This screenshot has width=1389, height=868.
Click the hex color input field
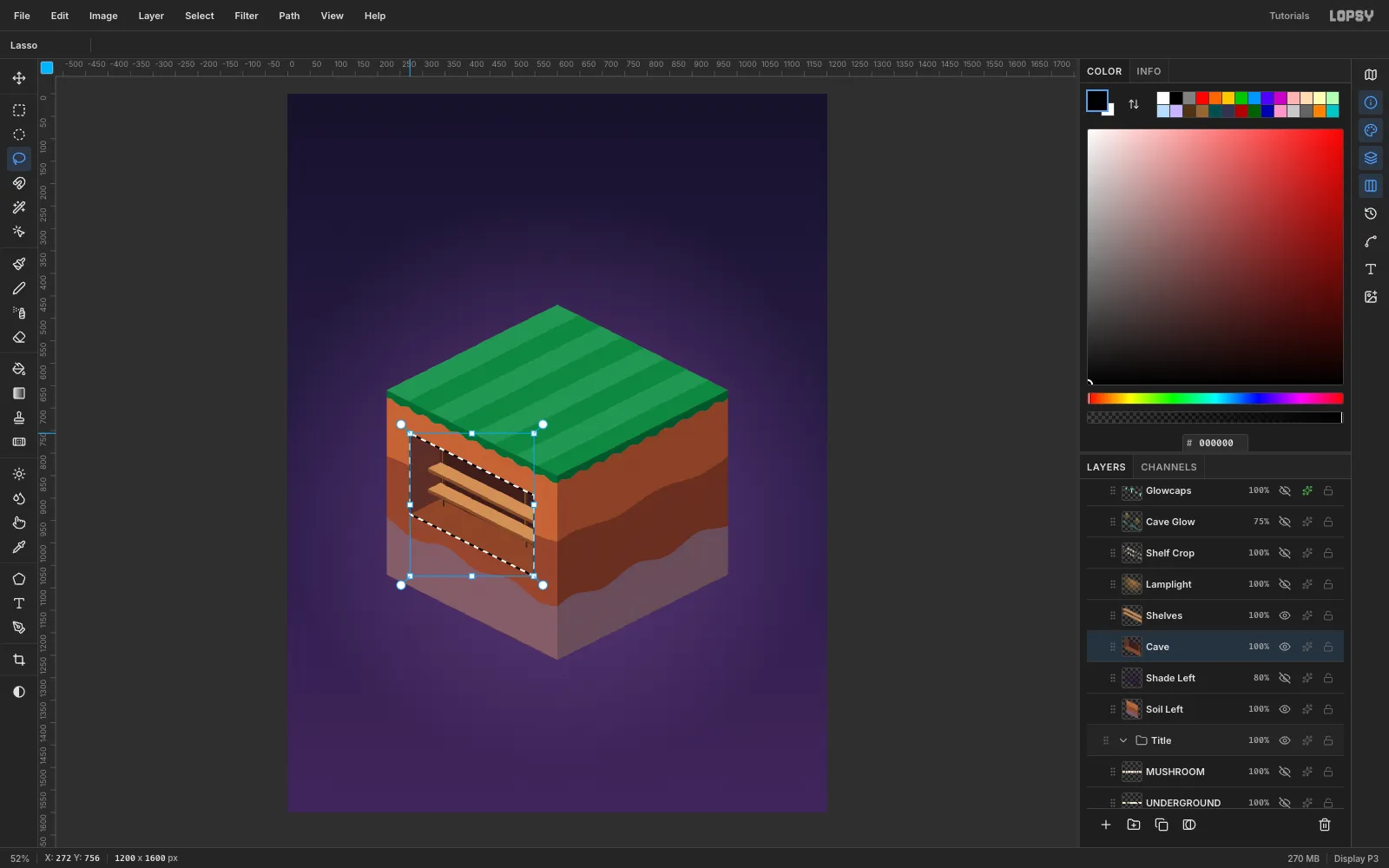tap(1215, 443)
